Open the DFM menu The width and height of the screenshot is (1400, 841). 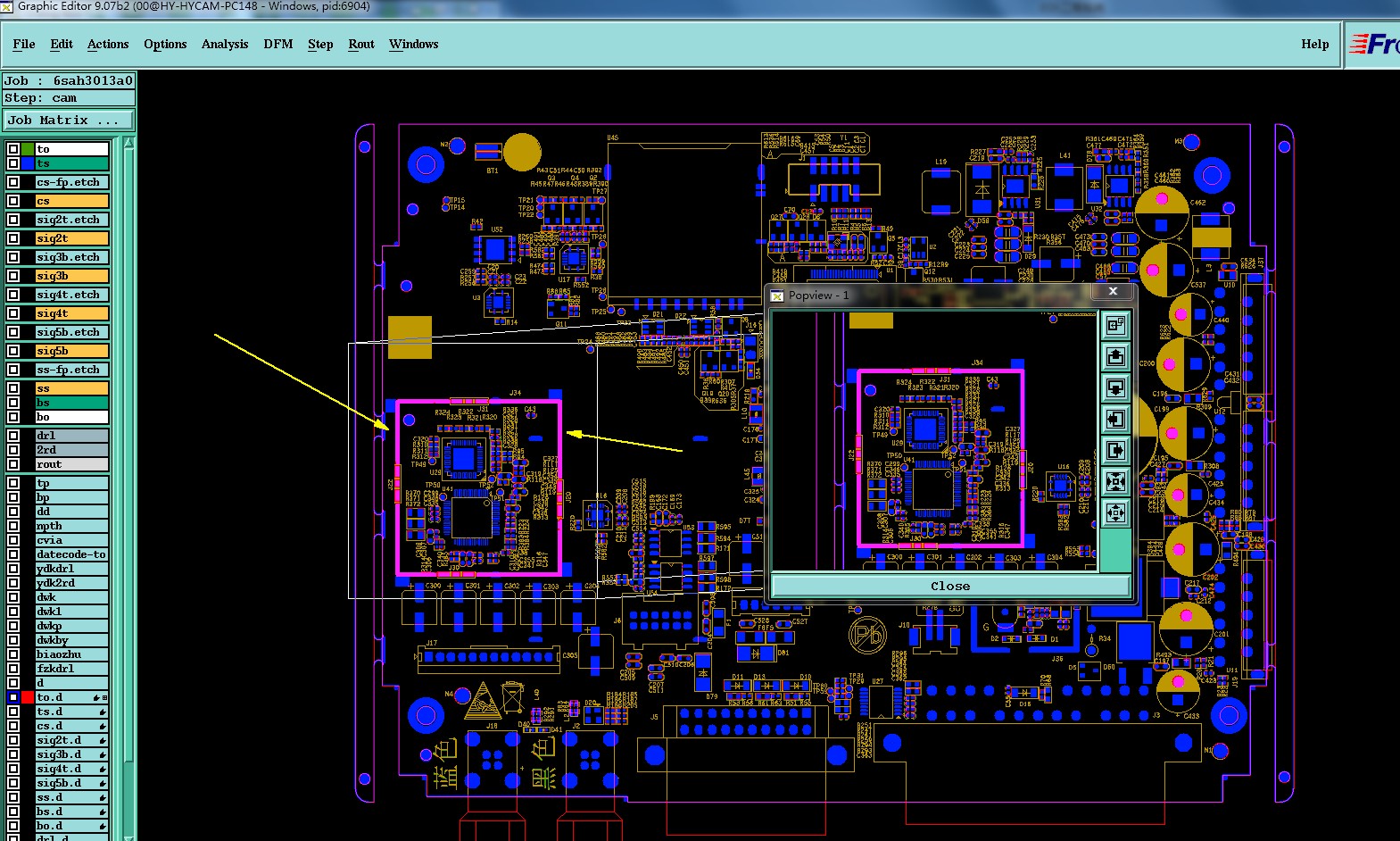tap(278, 44)
